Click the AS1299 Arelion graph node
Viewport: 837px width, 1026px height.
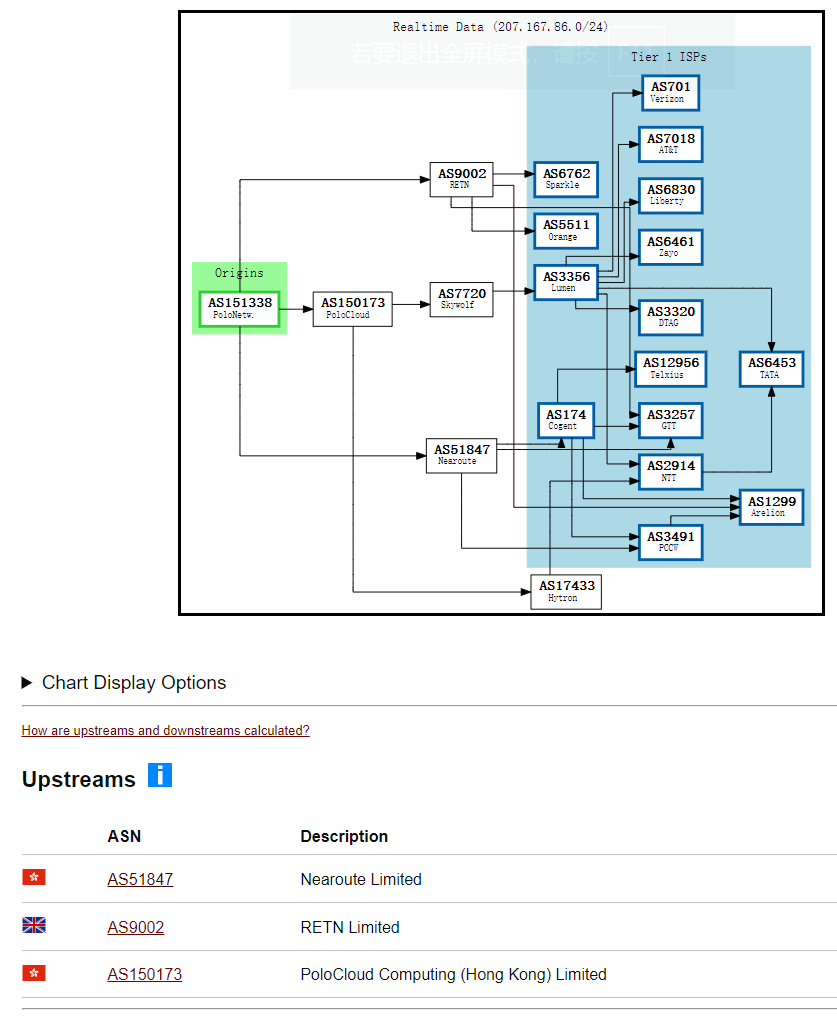[x=772, y=507]
